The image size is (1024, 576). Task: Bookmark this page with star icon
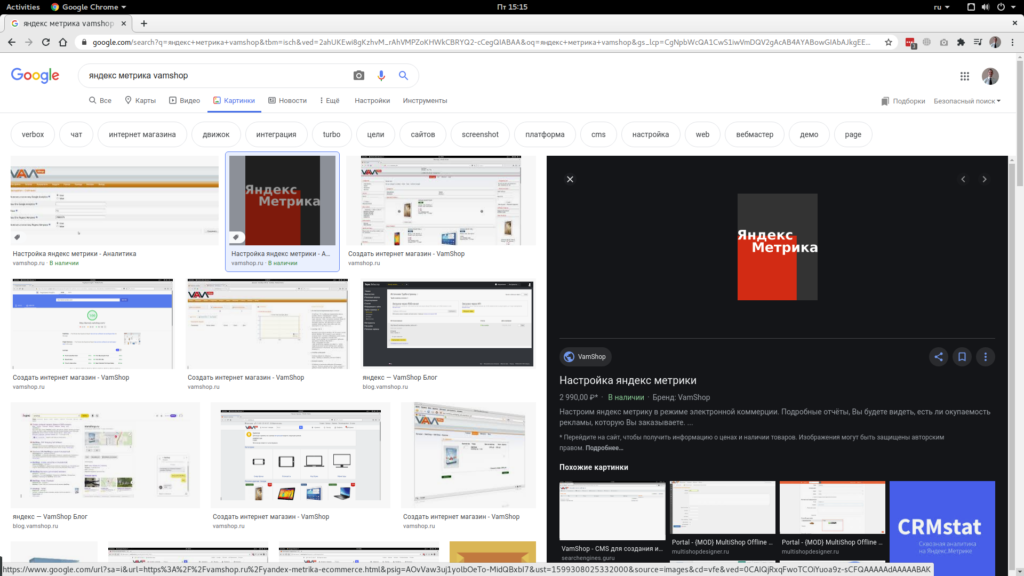pos(888,42)
